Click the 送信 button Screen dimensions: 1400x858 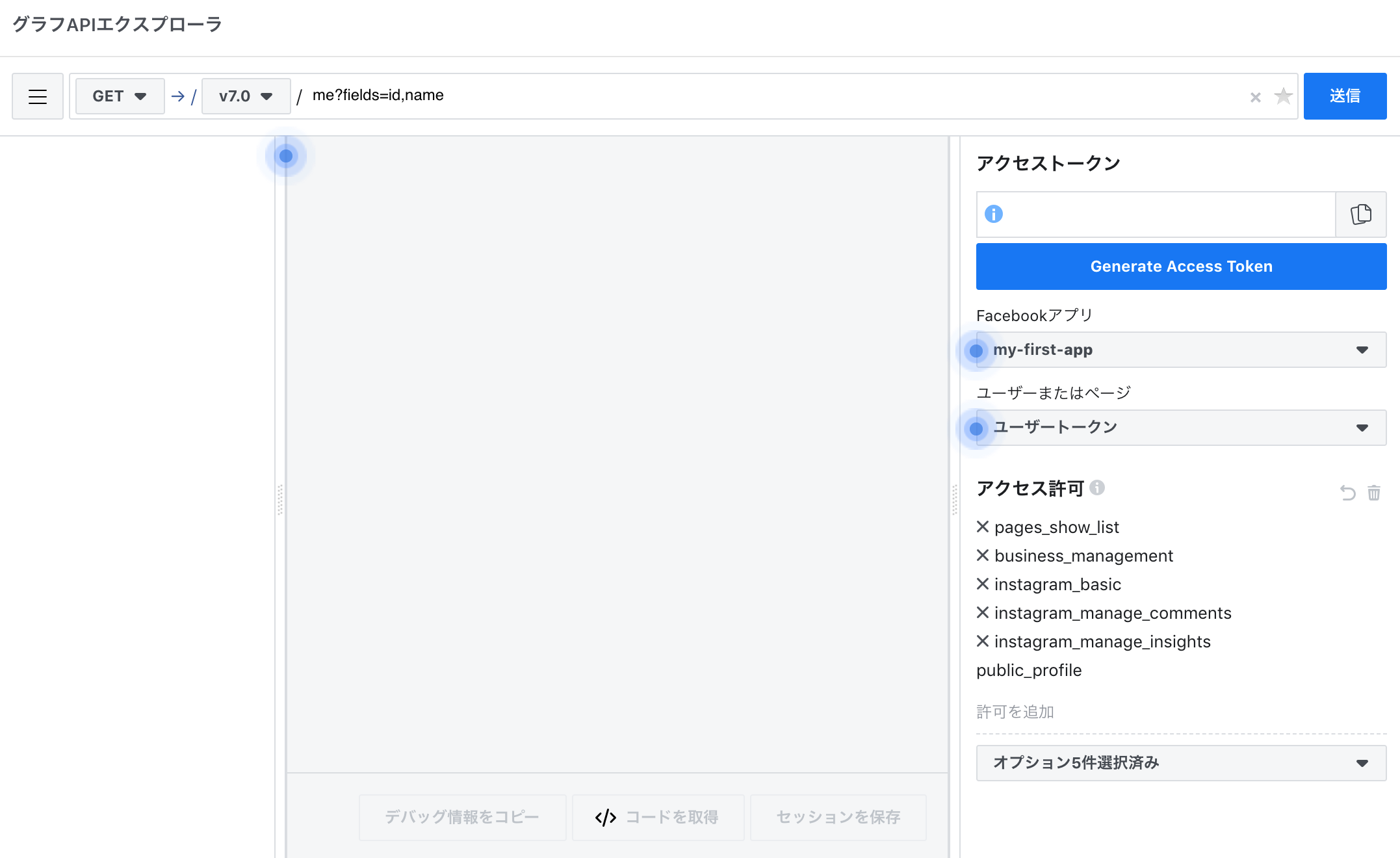[1345, 96]
